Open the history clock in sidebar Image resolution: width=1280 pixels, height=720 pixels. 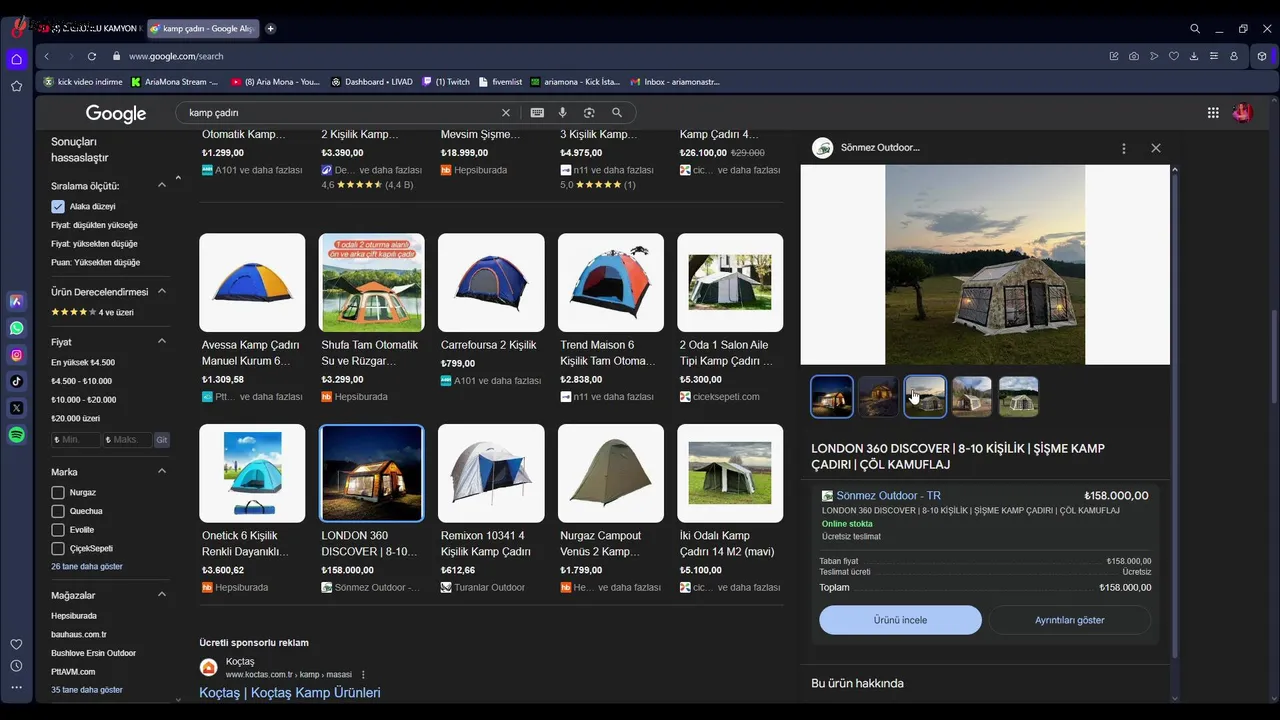click(16, 666)
